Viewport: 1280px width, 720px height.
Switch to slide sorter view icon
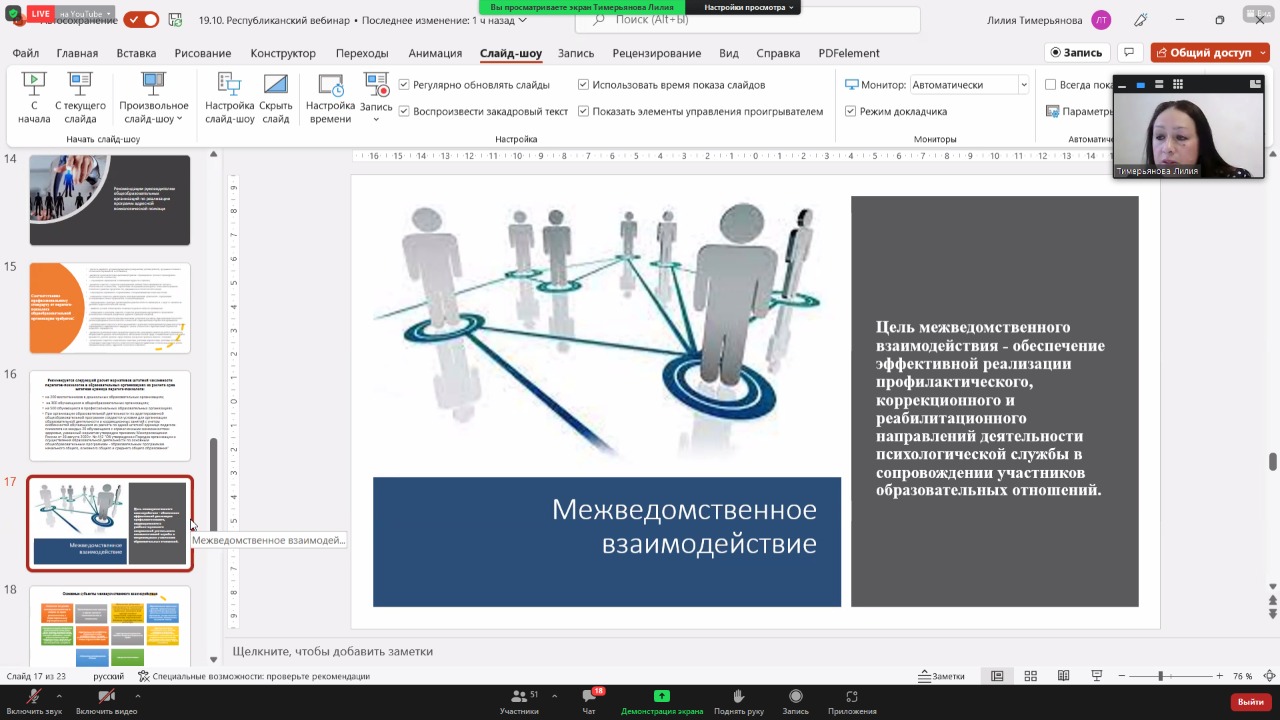click(x=1030, y=676)
